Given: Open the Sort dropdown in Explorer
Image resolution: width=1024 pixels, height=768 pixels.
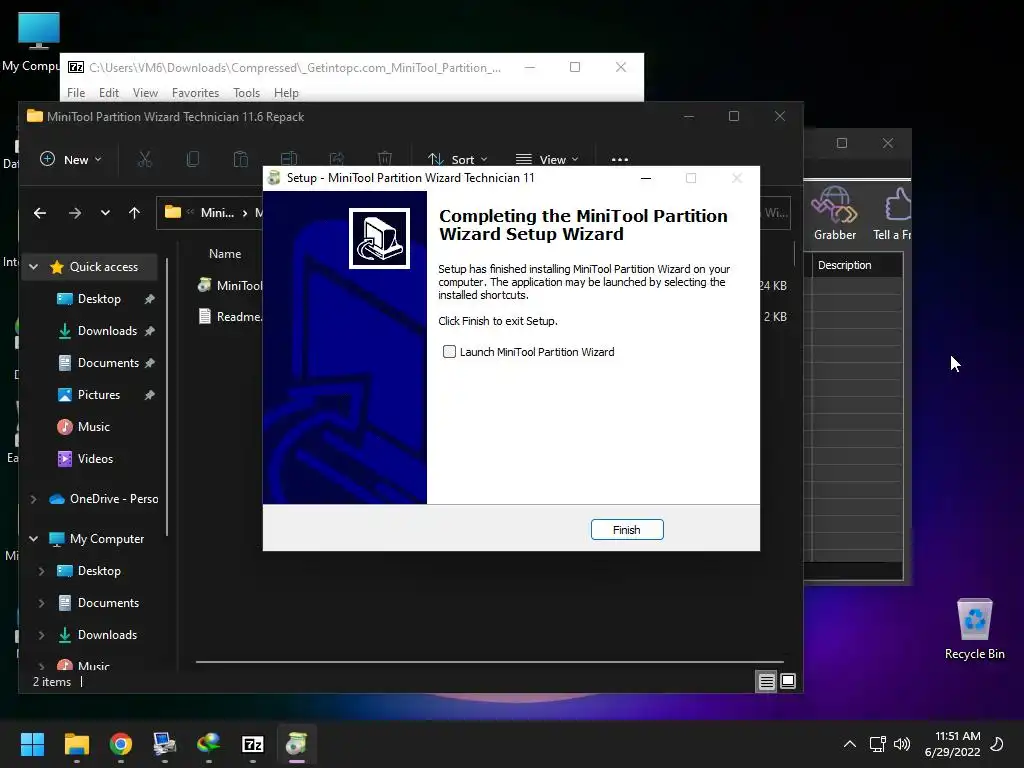Looking at the screenshot, I should pyautogui.click(x=457, y=159).
